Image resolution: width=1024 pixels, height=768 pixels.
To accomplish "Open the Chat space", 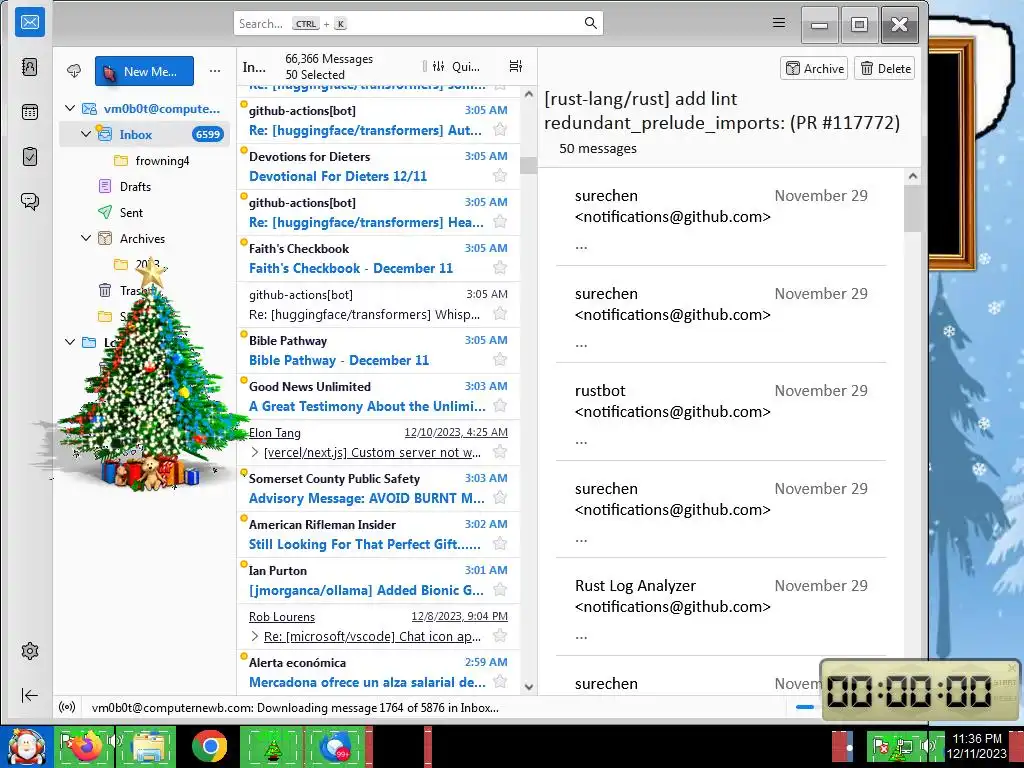I will (29, 201).
